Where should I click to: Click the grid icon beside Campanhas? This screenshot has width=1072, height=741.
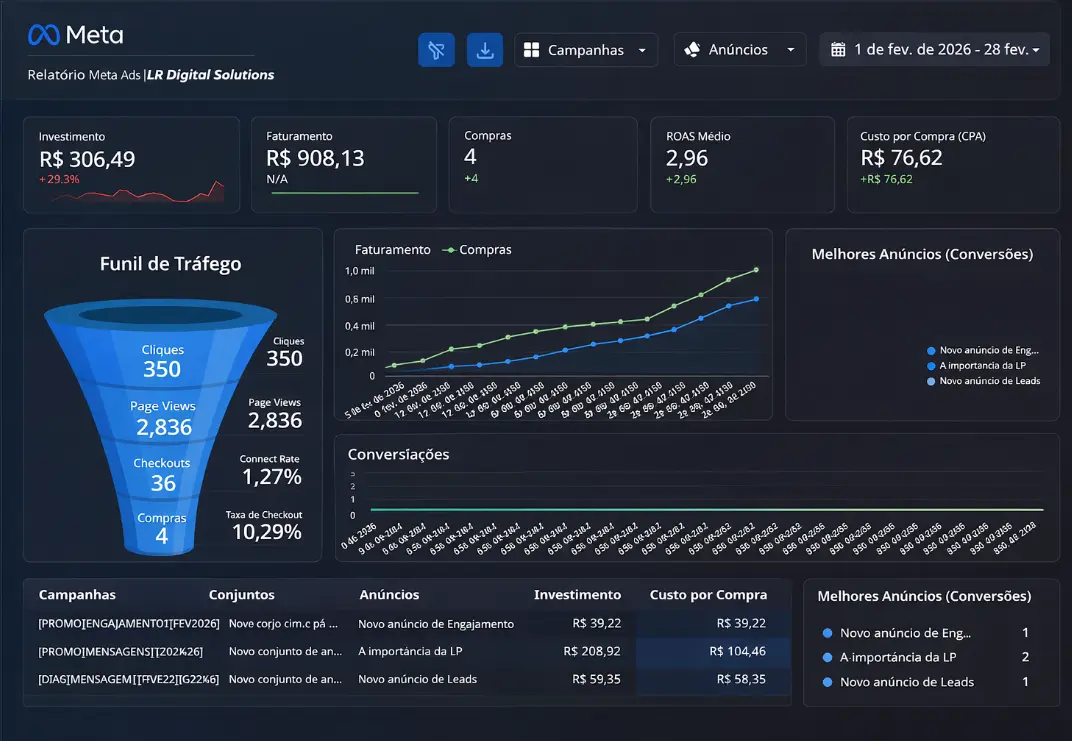pyautogui.click(x=534, y=49)
